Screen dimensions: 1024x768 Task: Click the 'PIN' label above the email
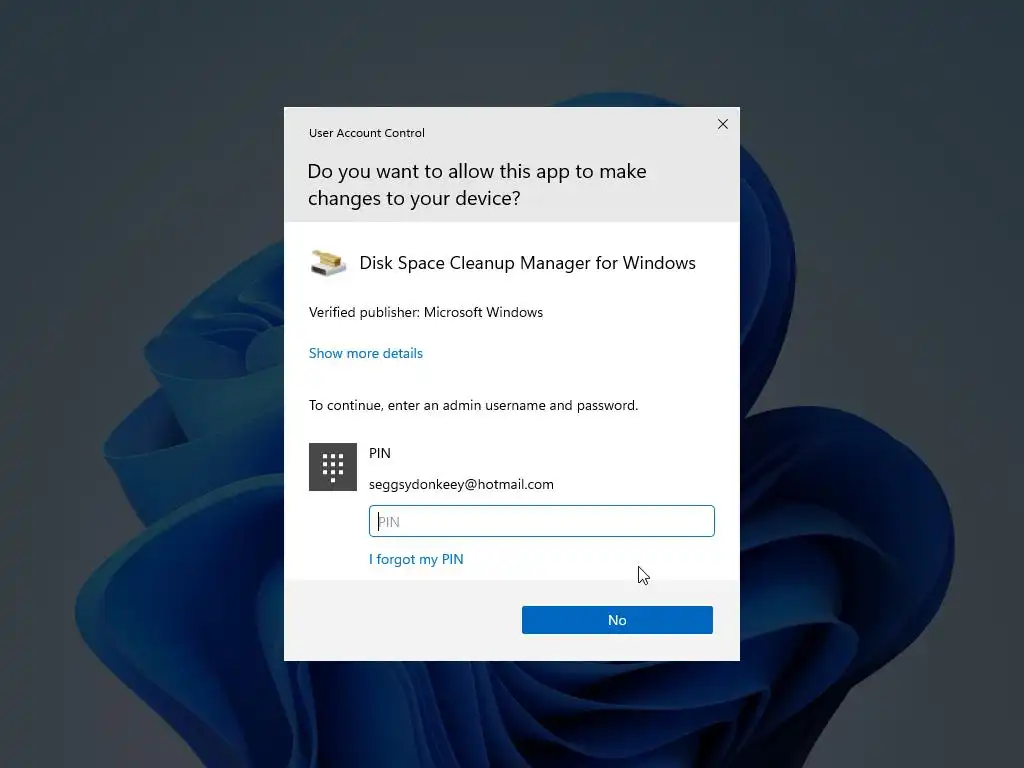[379, 453]
